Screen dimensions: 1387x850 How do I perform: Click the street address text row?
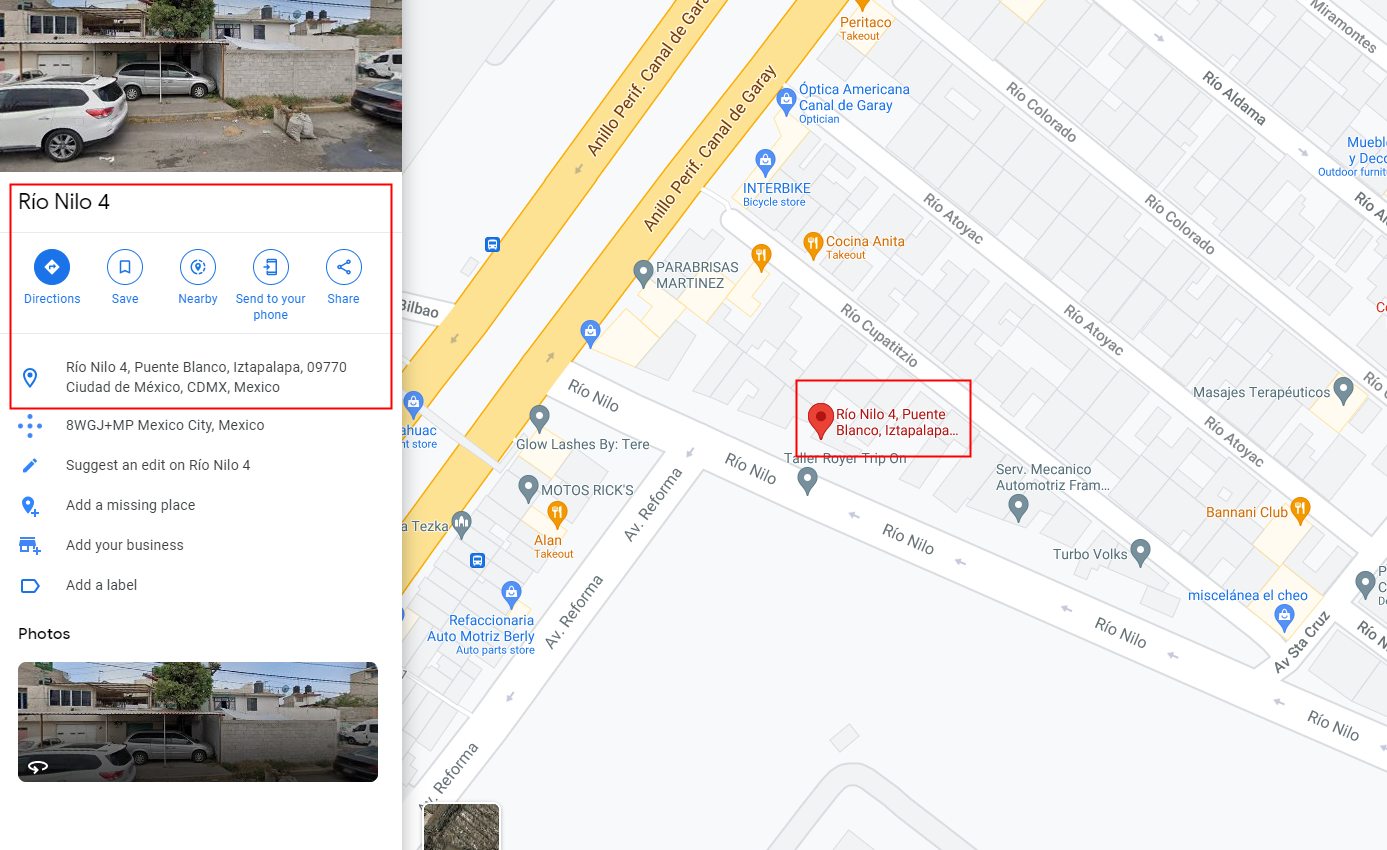click(200, 377)
